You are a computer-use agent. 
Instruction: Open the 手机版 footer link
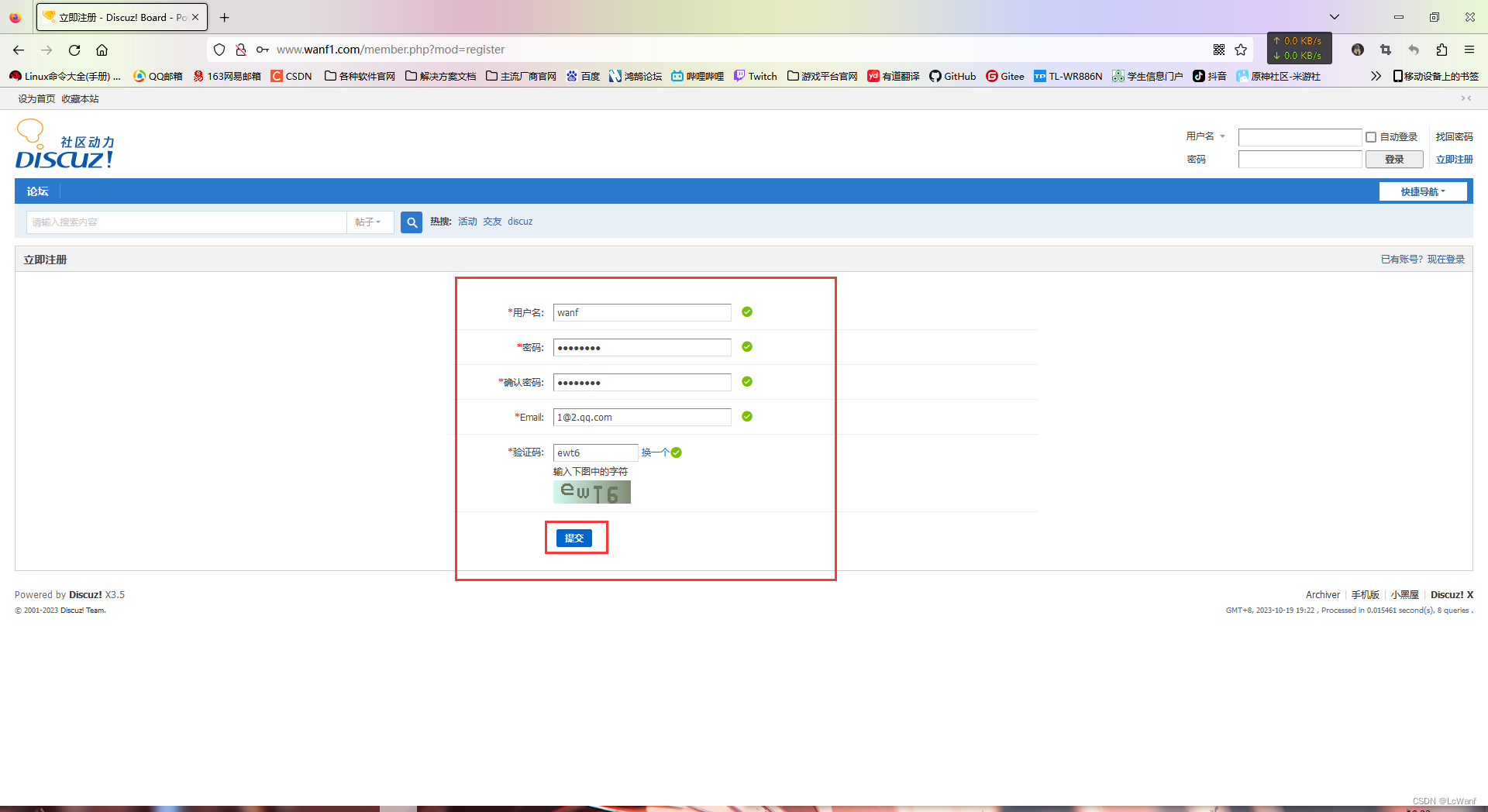[1366, 595]
